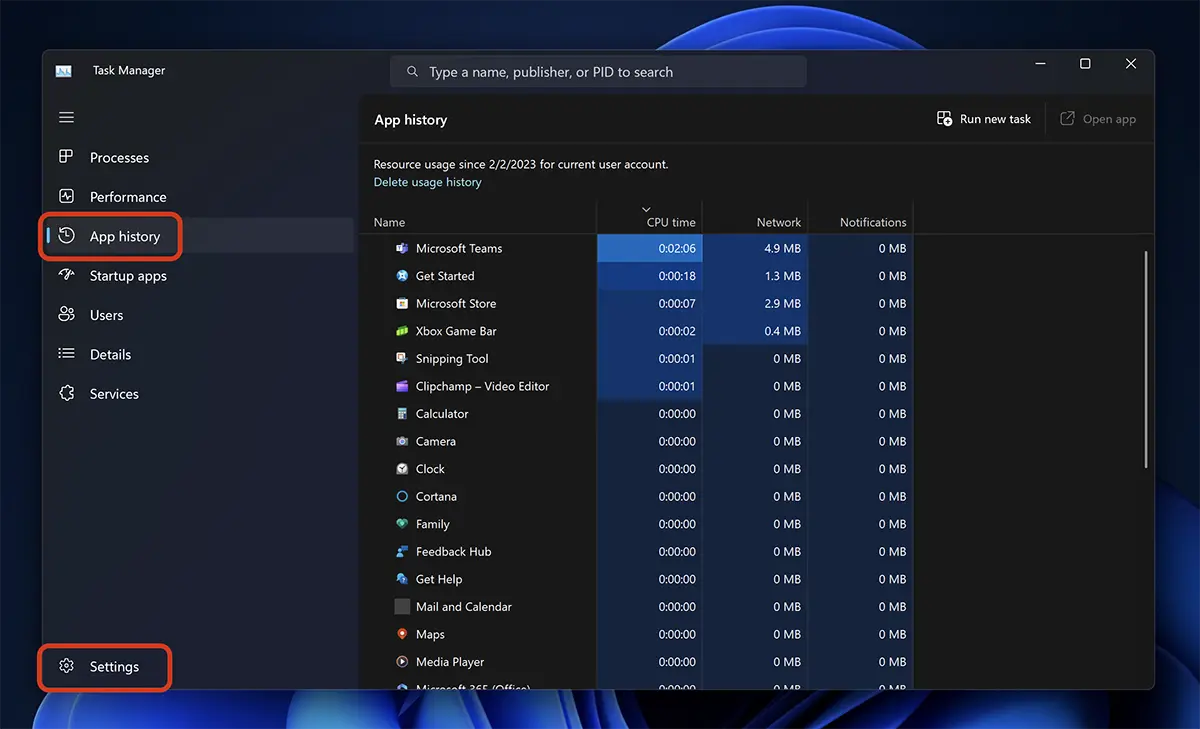Click the Xbox Game Bar app icon
Screen dimensions: 1200x729
click(402, 331)
